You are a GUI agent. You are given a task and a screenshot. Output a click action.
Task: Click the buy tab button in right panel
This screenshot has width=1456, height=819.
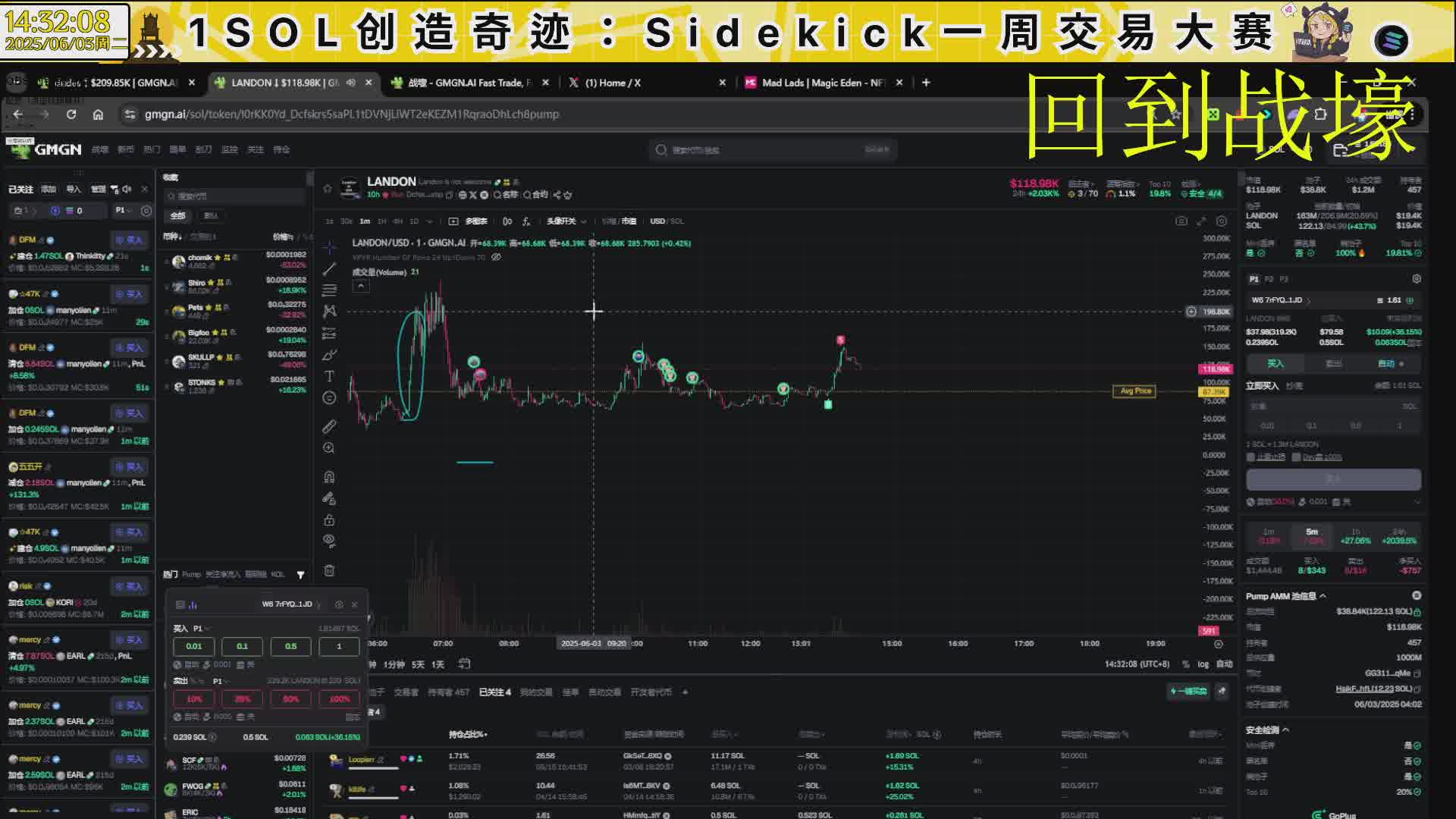click(1276, 364)
